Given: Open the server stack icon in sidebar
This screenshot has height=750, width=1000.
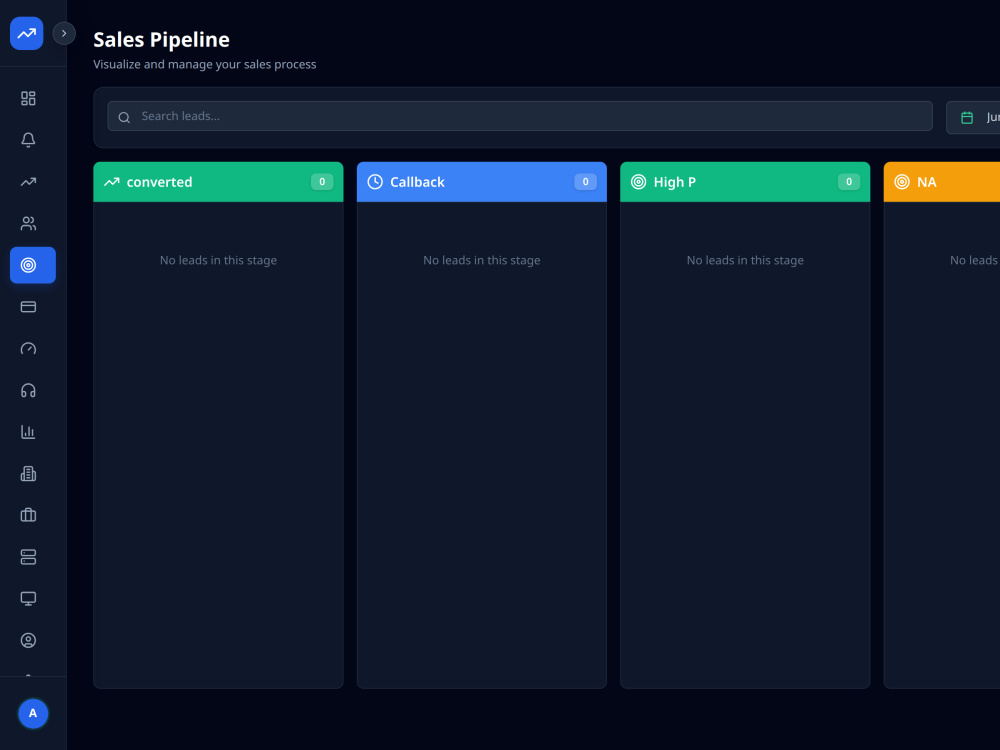Looking at the screenshot, I should click(28, 557).
